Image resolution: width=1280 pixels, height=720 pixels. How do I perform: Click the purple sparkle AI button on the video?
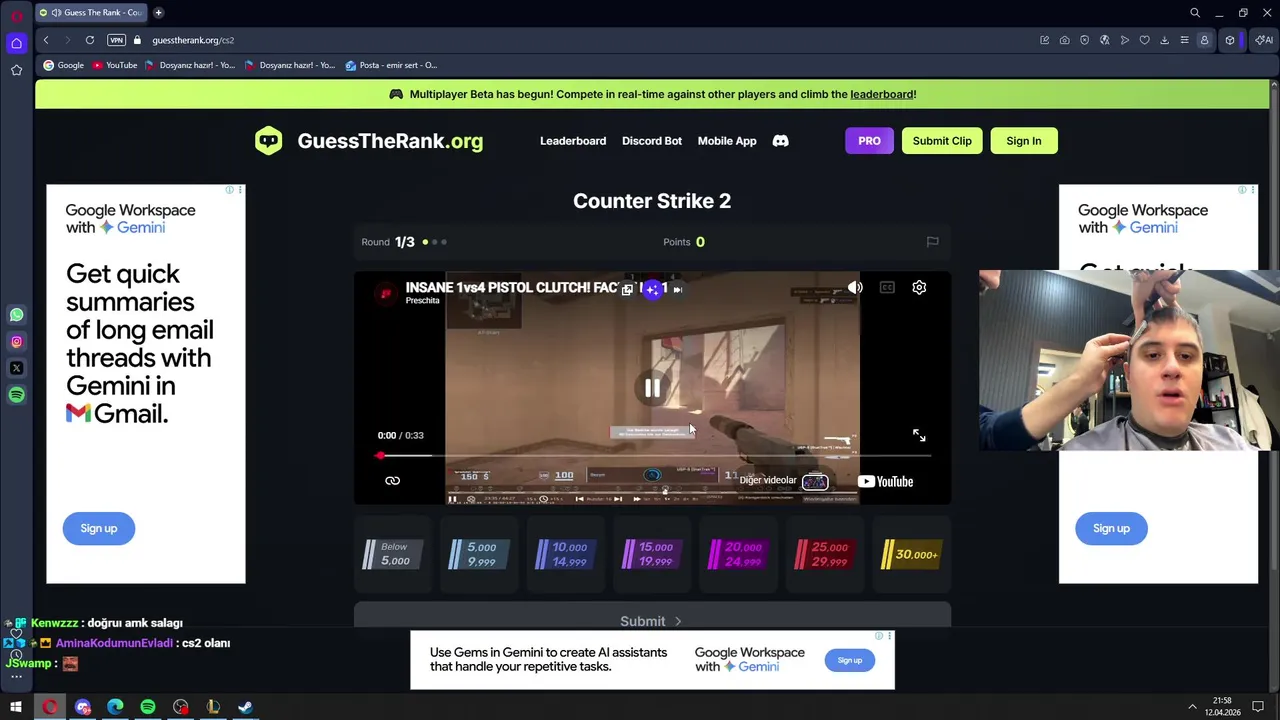click(652, 289)
